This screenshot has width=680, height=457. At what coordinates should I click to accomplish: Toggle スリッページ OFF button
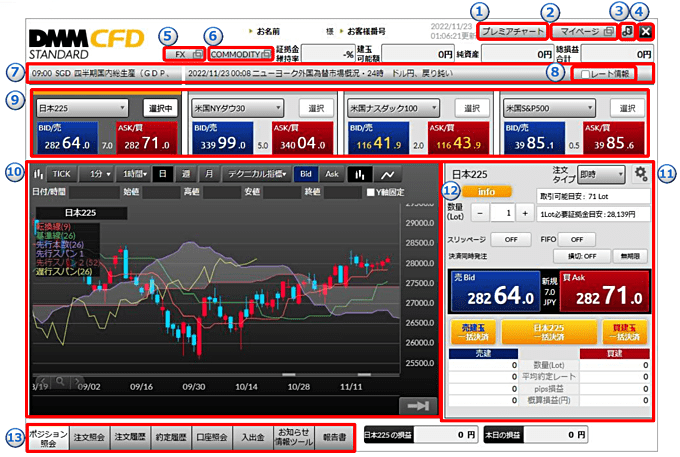(x=511, y=239)
